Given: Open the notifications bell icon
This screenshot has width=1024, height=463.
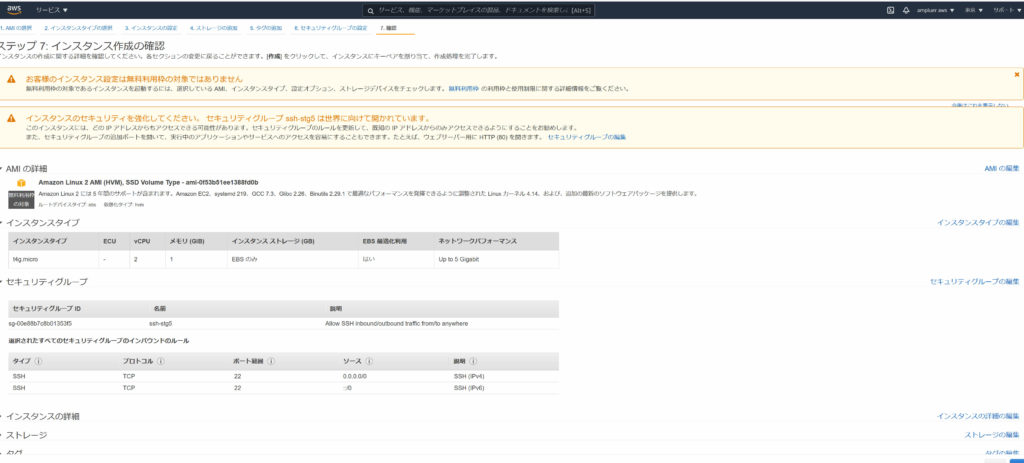Looking at the screenshot, I should pos(906,10).
